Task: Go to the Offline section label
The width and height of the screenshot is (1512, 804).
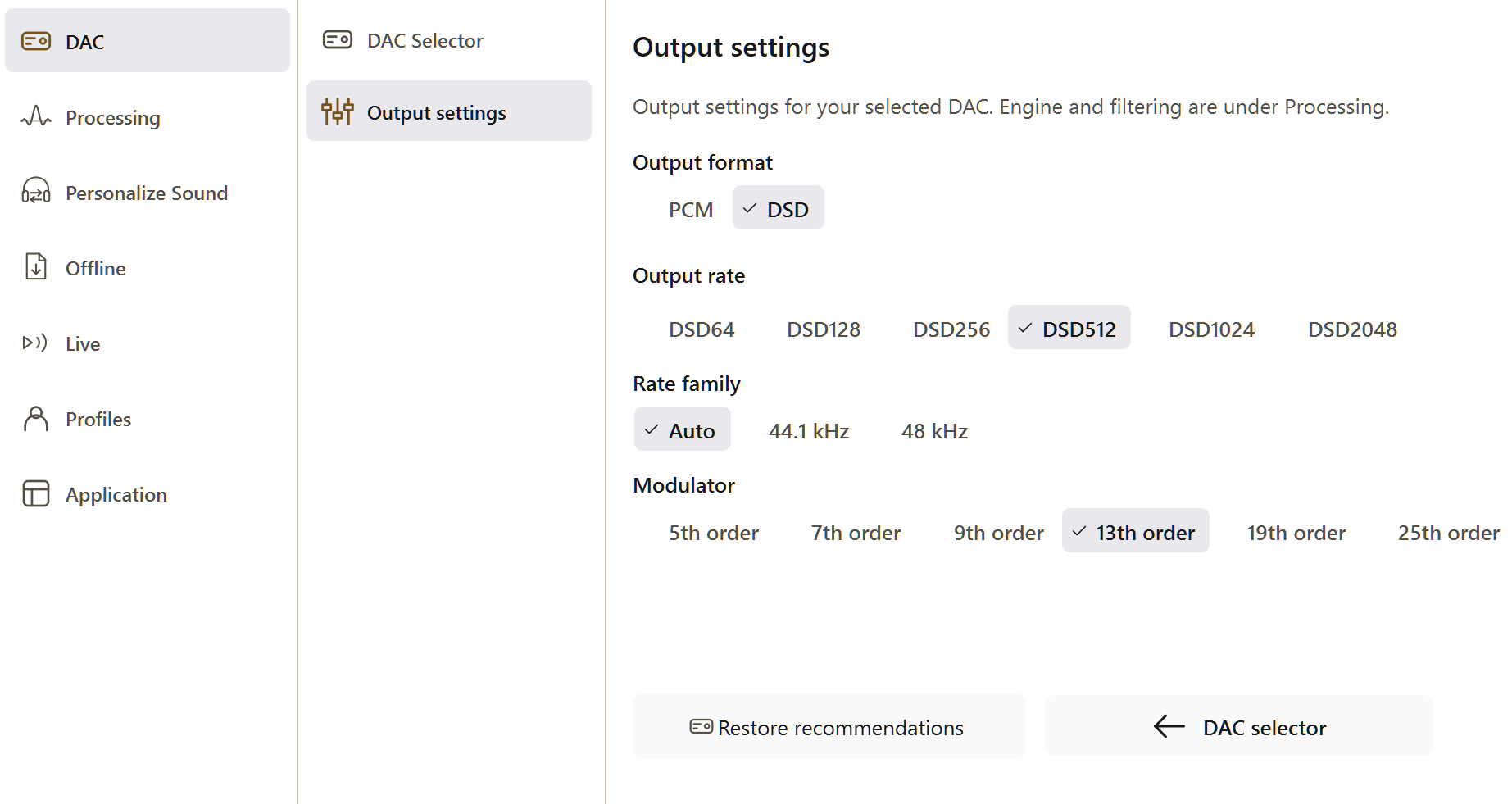Action: (x=96, y=268)
